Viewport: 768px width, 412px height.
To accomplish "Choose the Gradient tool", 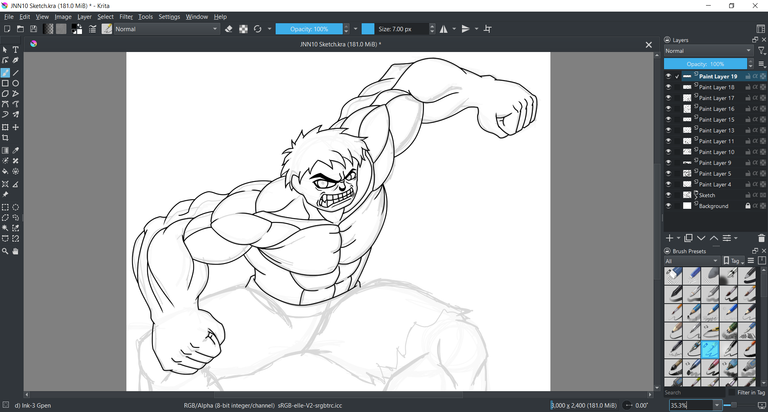I will [5, 150].
